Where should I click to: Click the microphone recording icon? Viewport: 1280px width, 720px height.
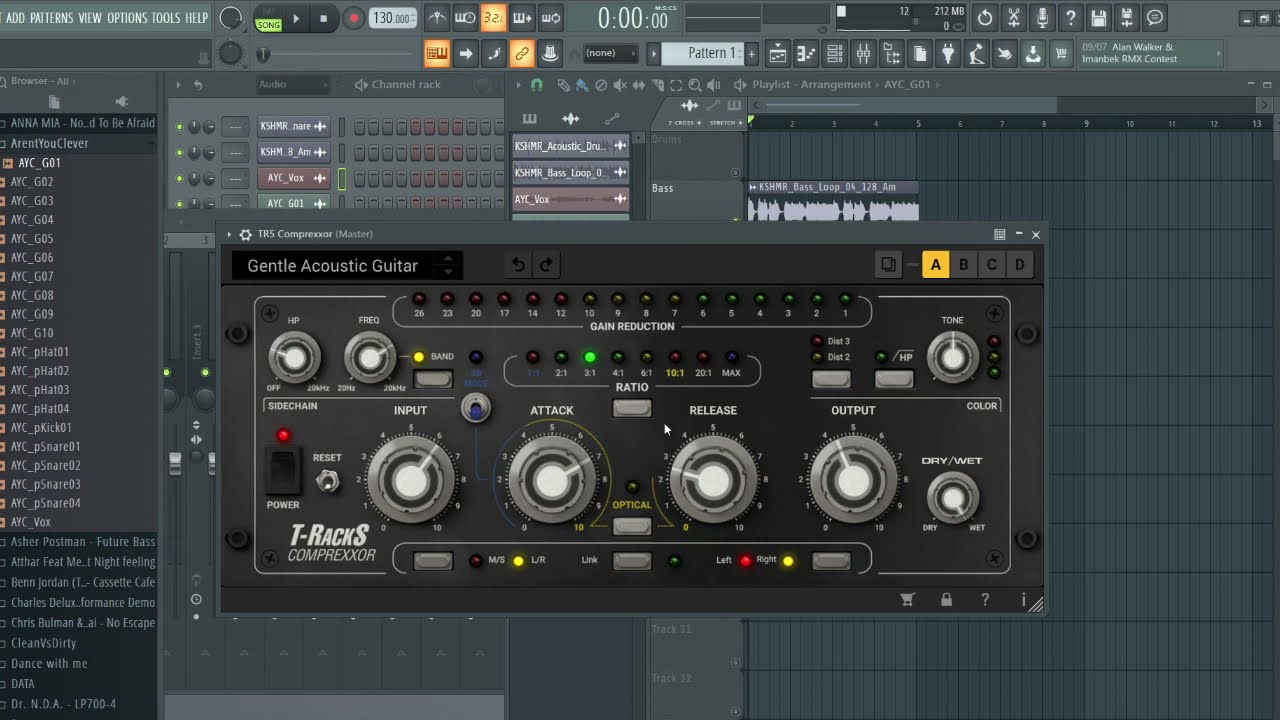point(1042,18)
